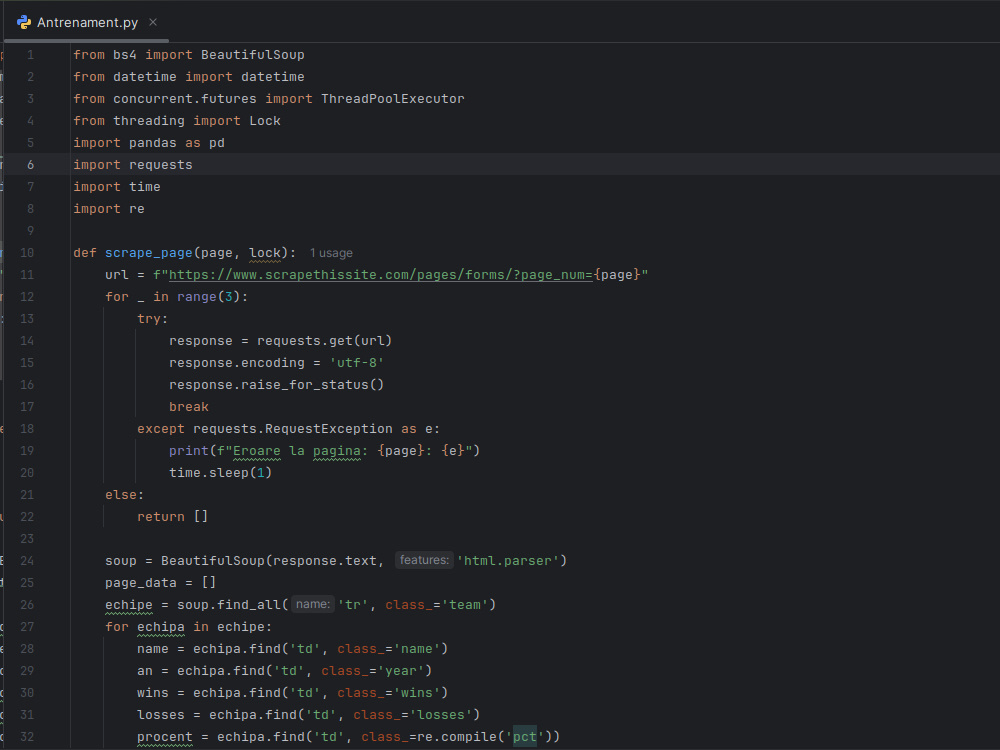Open the scrapethissite.com URL link in code

click(380, 275)
